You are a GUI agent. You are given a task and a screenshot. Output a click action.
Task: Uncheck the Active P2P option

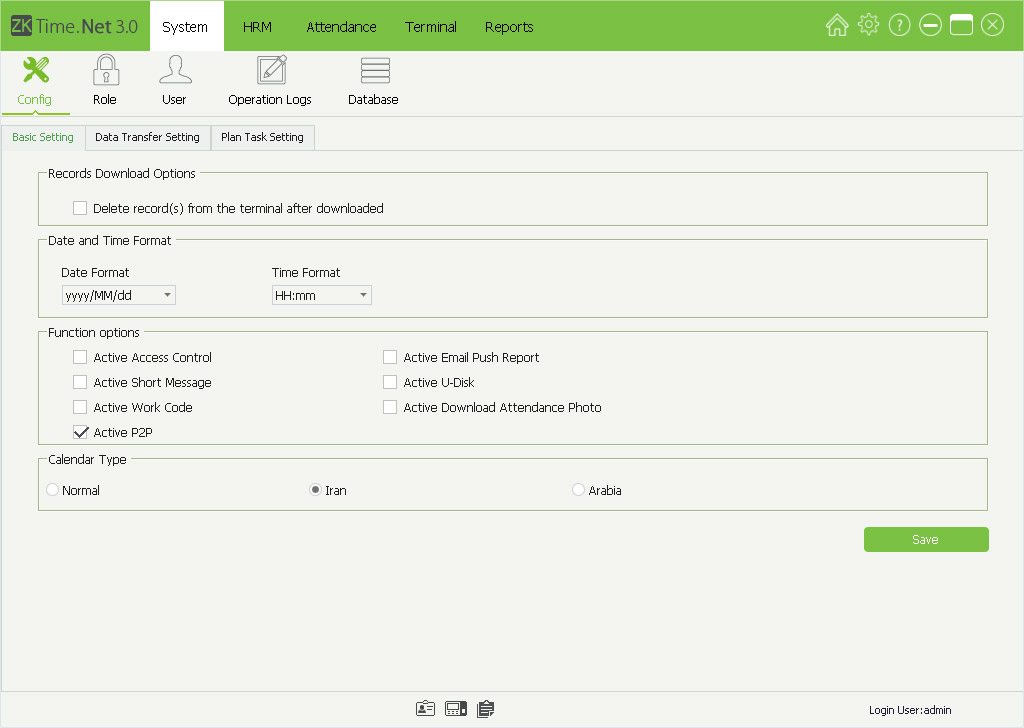pyautogui.click(x=80, y=433)
